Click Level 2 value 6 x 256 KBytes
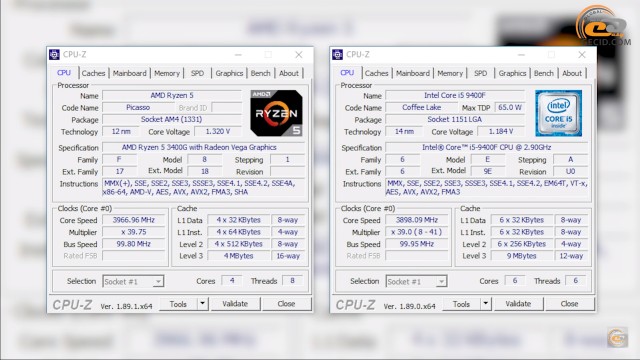640x360 pixels. pos(522,244)
